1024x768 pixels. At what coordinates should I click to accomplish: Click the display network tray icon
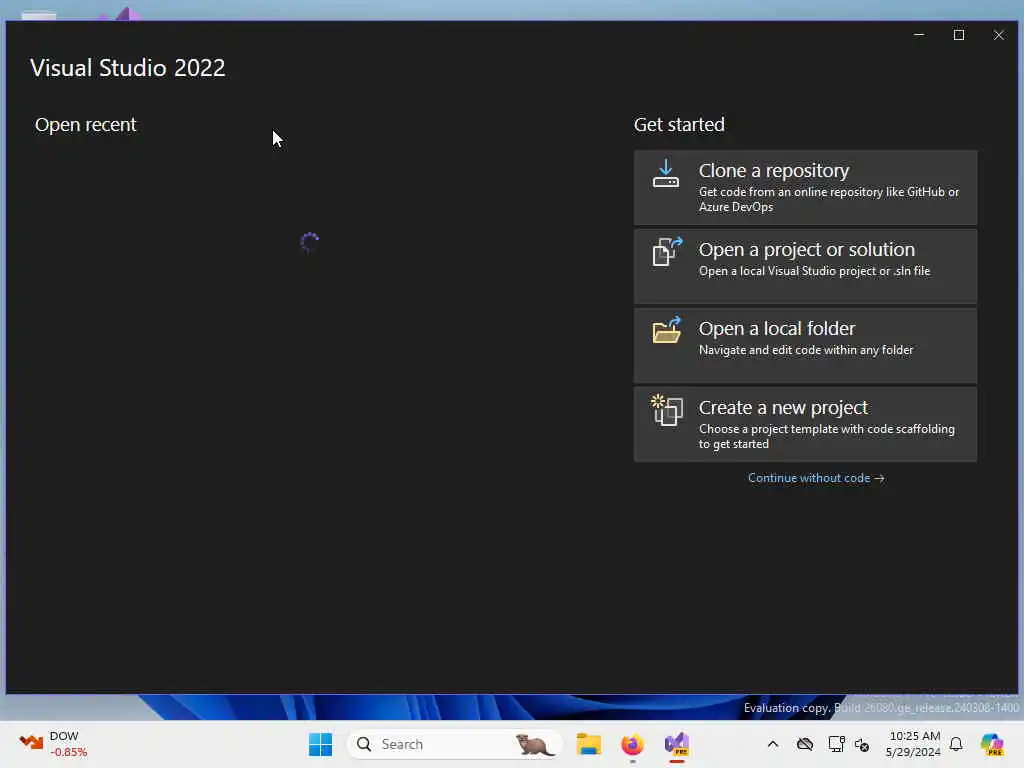(x=836, y=744)
